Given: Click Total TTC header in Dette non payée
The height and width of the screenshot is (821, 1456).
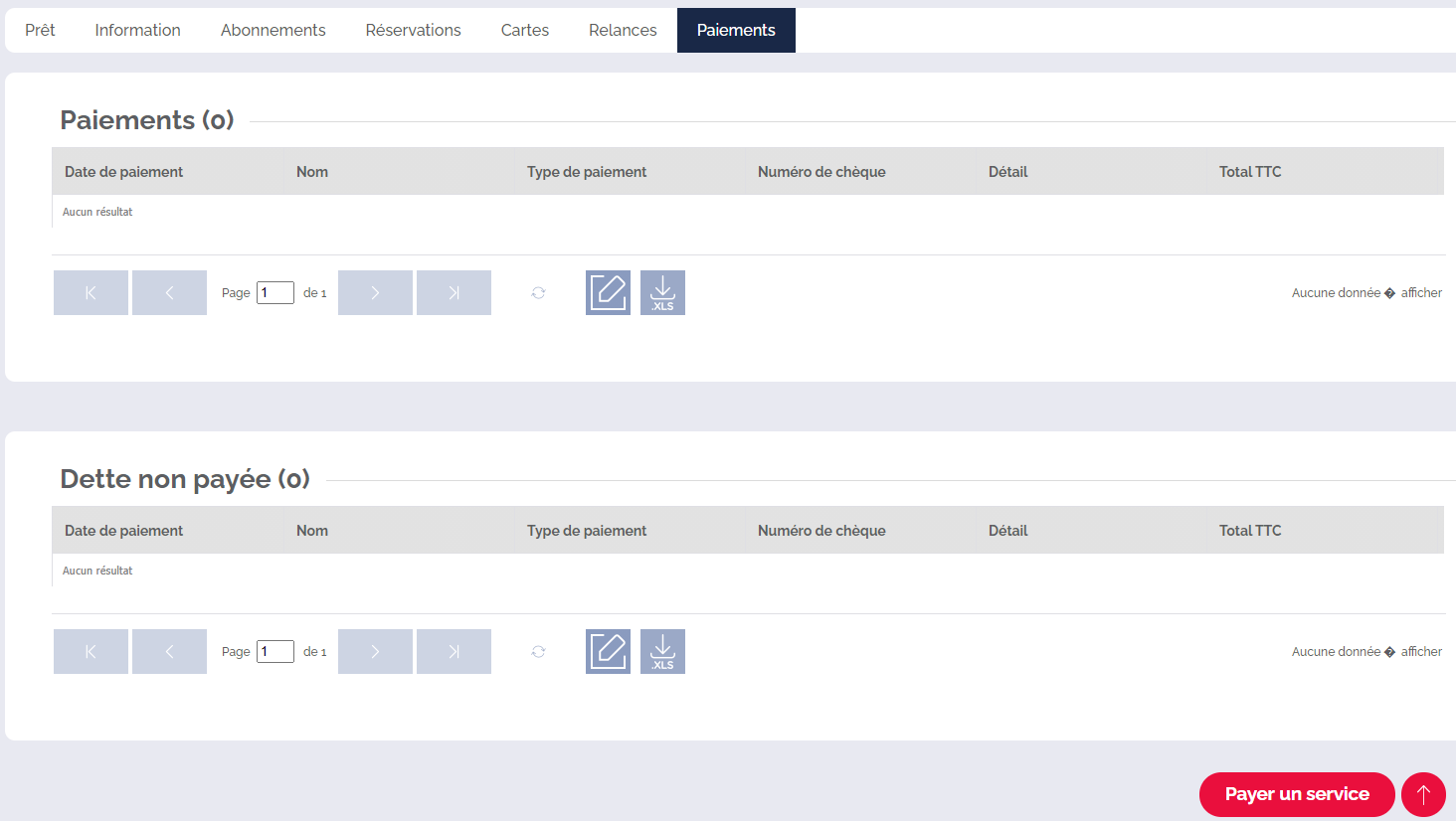Looking at the screenshot, I should pos(1250,531).
